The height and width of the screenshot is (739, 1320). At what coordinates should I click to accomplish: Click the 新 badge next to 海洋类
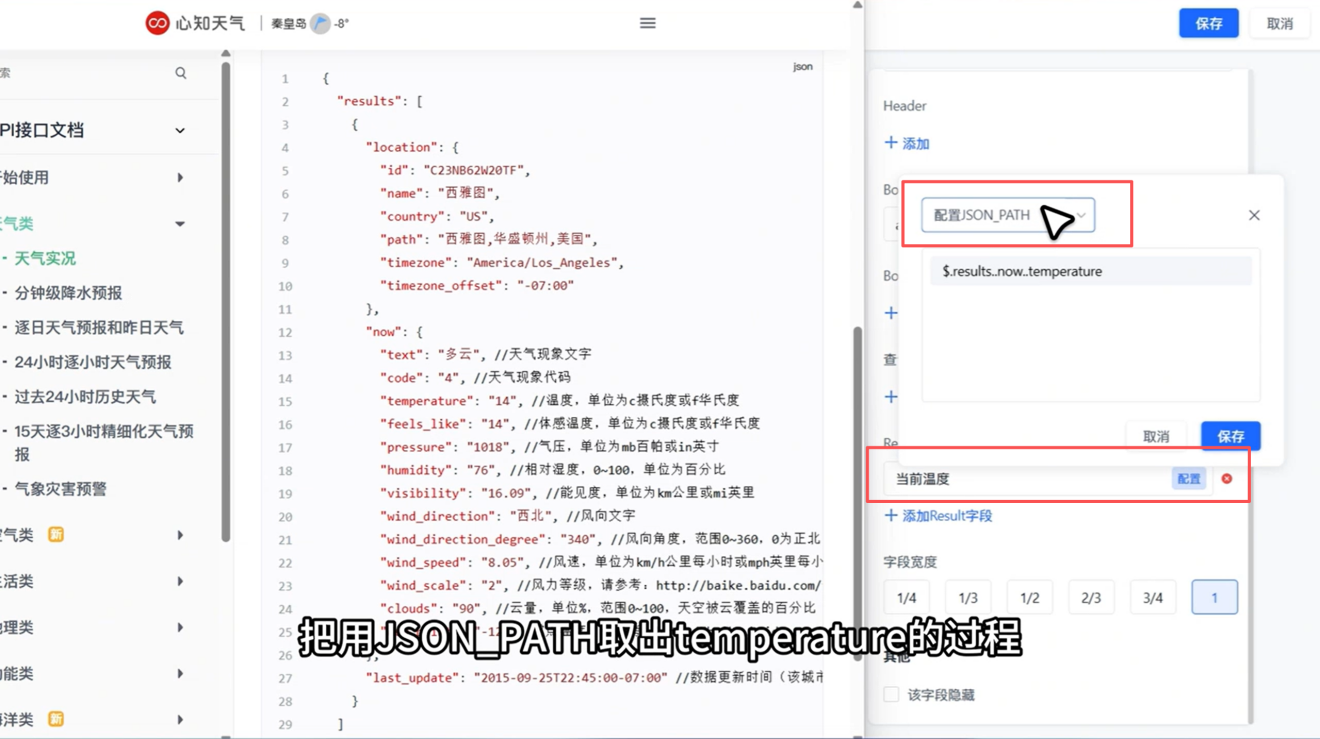[56, 719]
